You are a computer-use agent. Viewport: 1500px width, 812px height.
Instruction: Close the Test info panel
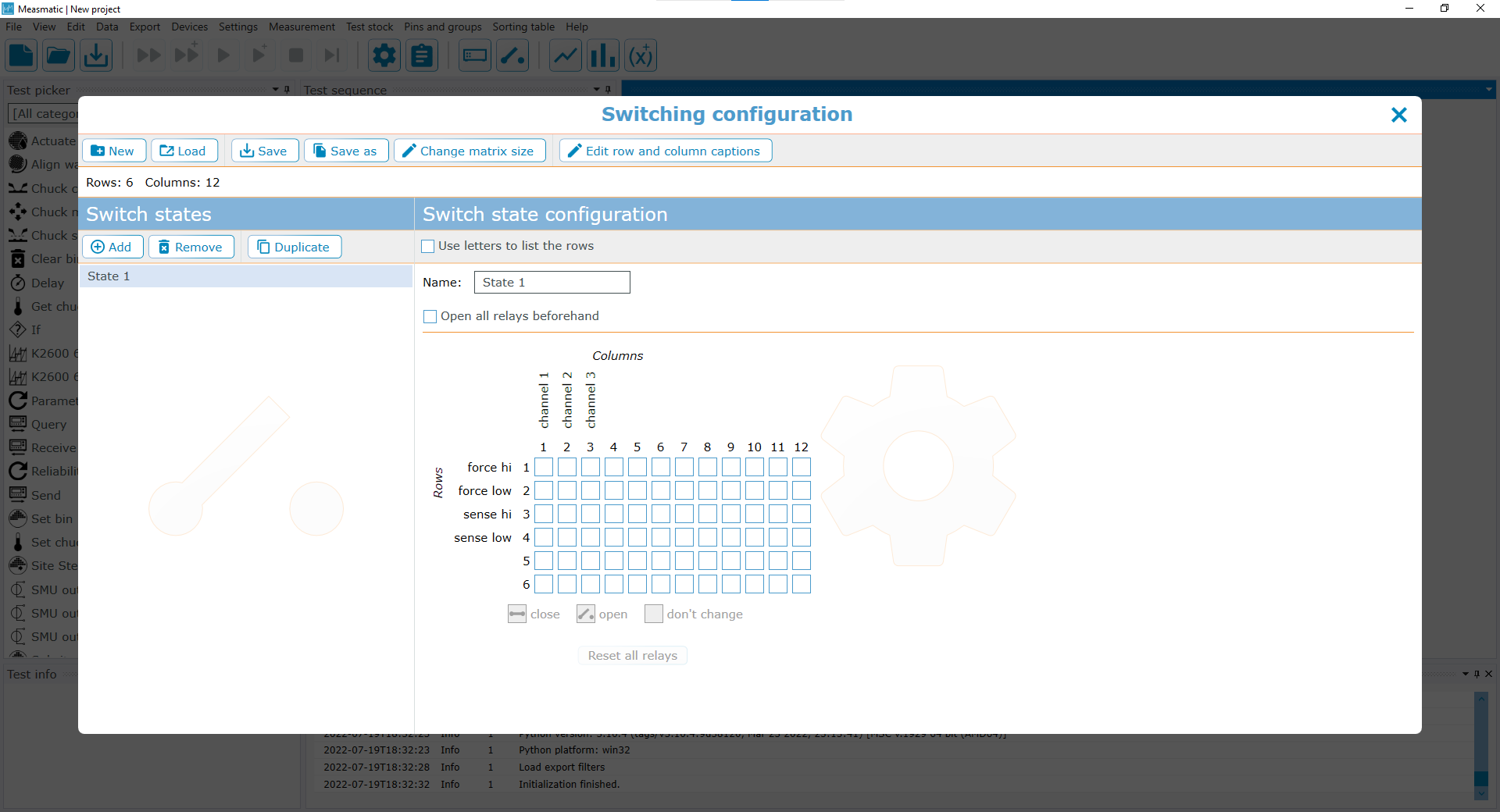coord(1488,674)
